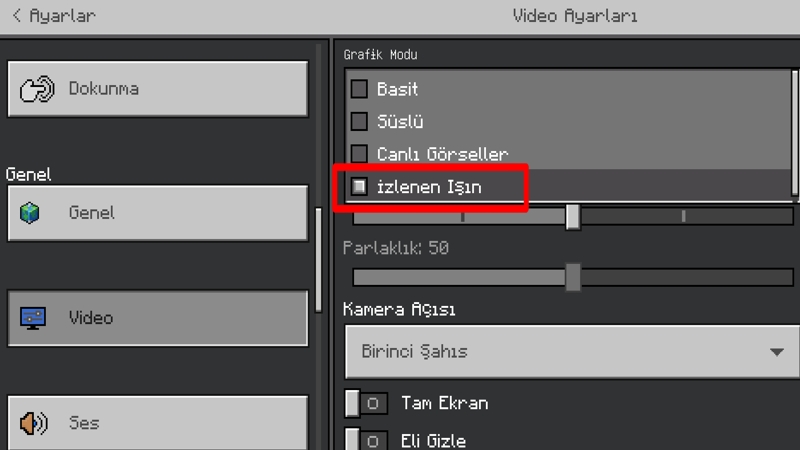Check the İzlenen Işın option
800x450 pixels.
pos(359,187)
